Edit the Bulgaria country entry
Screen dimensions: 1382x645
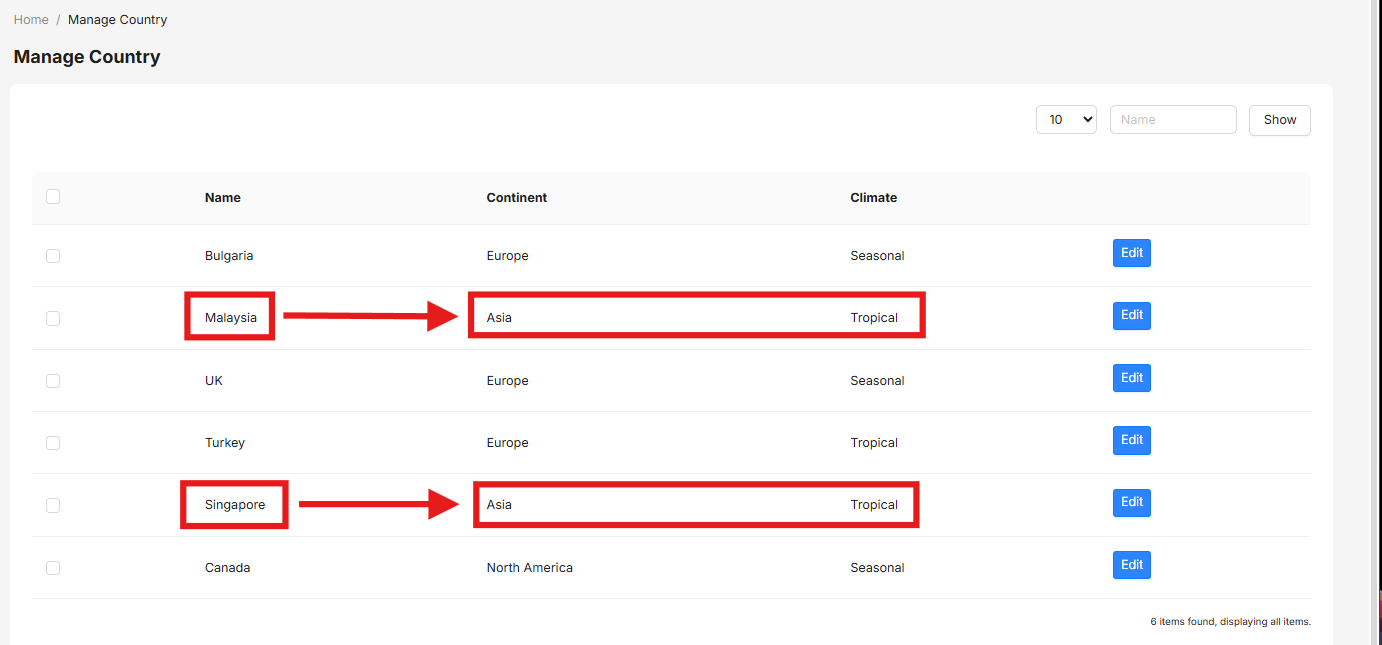coord(1132,253)
